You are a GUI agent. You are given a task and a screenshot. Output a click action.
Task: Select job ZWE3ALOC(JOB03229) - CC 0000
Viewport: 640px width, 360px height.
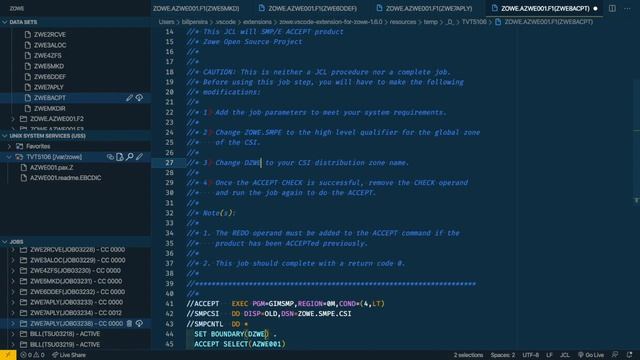(78, 260)
